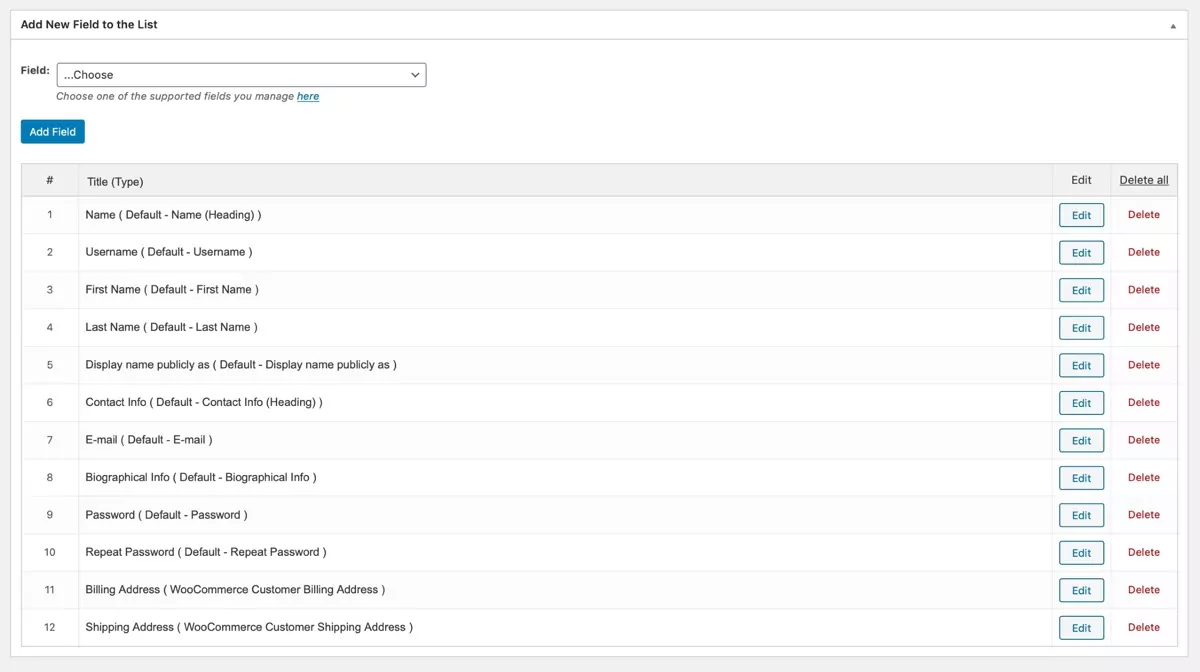
Task: Collapse the Add New Field panel toggle arrow
Action: (1173, 26)
